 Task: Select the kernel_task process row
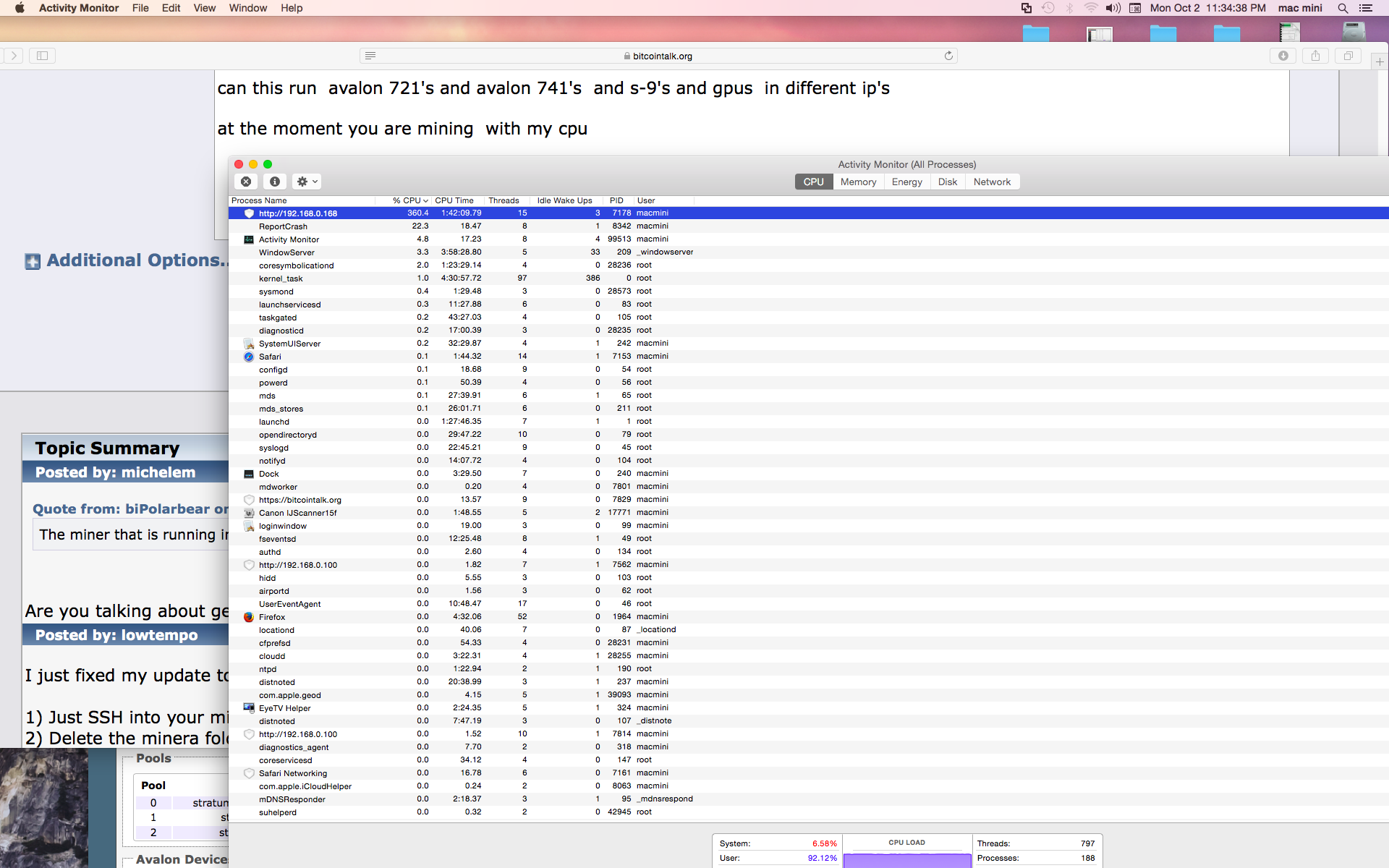coord(808,278)
